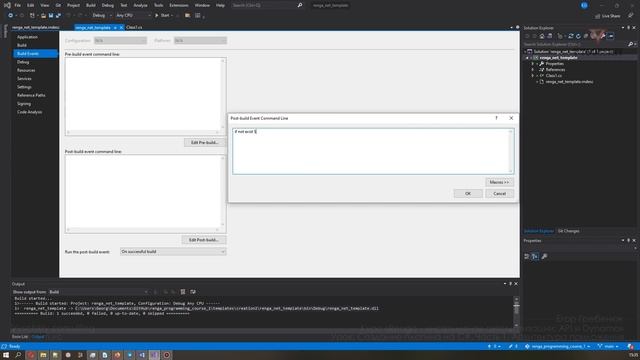The height and width of the screenshot is (360, 640).
Task: Click the search magnifier icon in title bar
Action: pos(300,5)
